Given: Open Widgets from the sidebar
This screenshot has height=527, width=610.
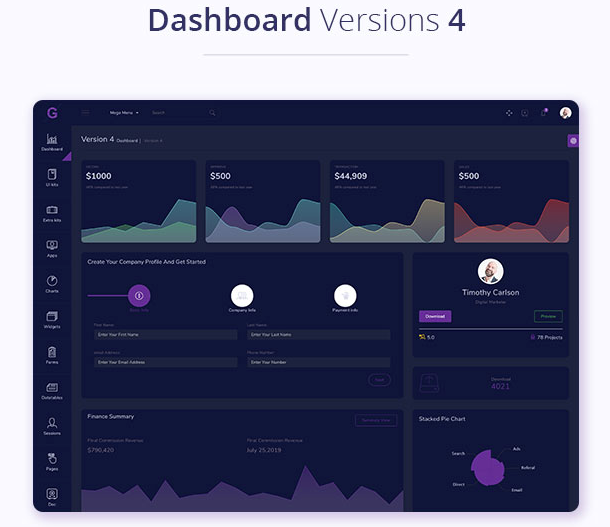Looking at the screenshot, I should coord(52,318).
